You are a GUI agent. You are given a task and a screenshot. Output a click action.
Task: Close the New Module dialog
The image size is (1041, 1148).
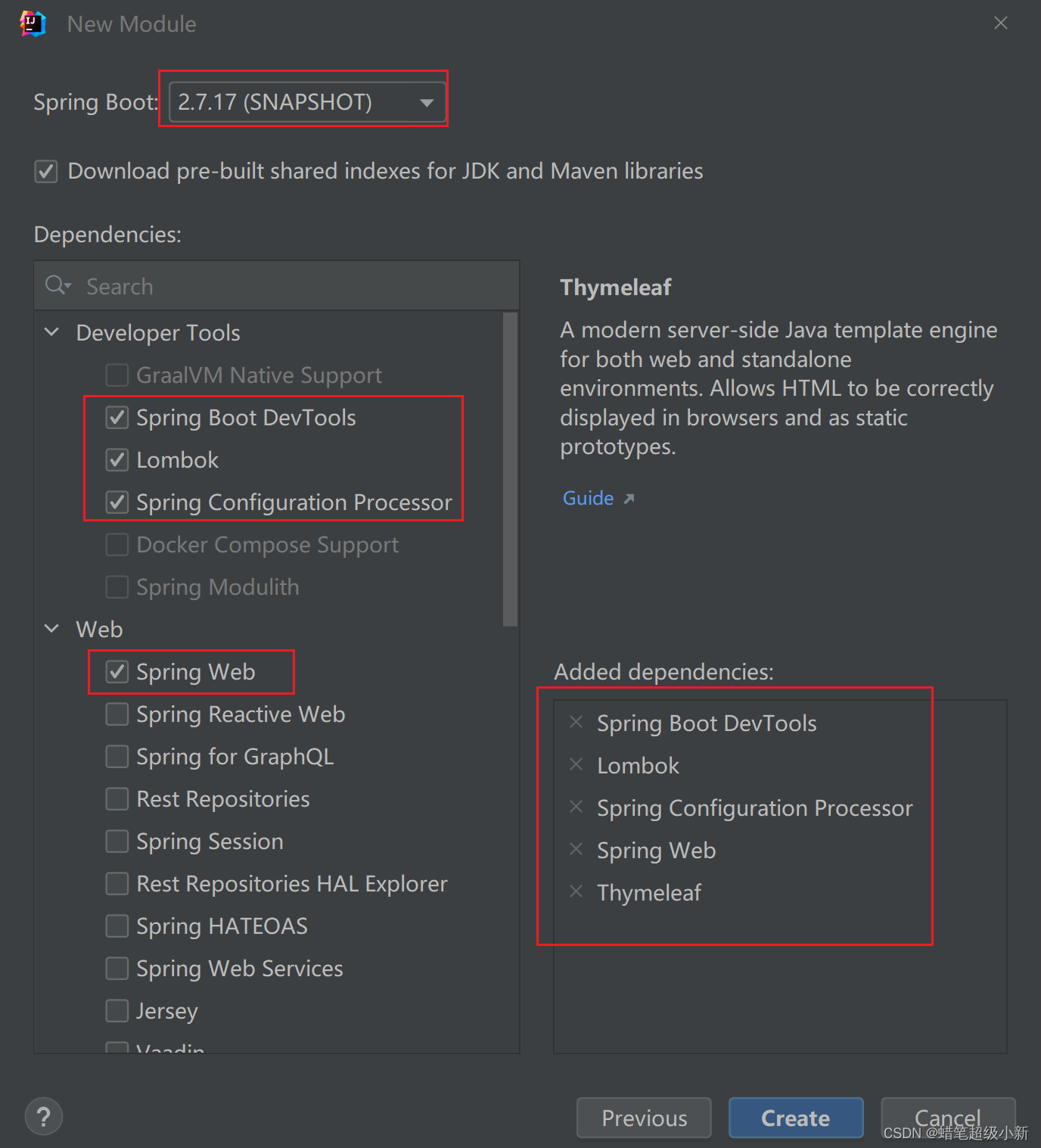[1000, 23]
